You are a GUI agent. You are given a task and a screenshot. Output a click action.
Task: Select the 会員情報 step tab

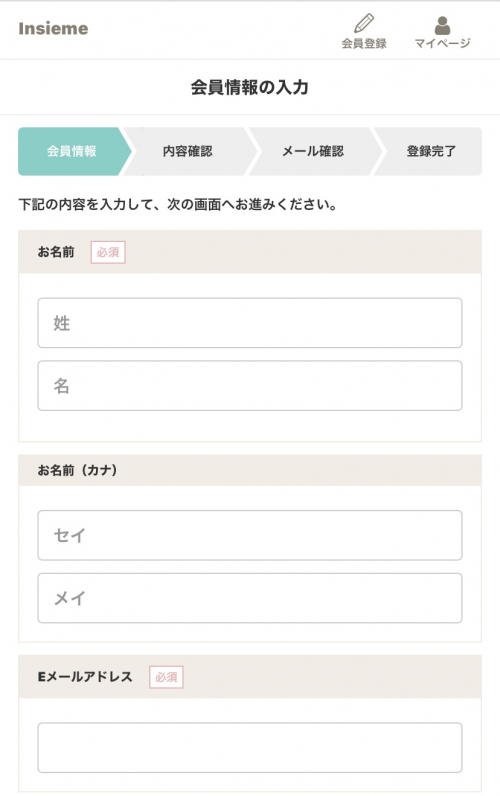[x=74, y=151]
